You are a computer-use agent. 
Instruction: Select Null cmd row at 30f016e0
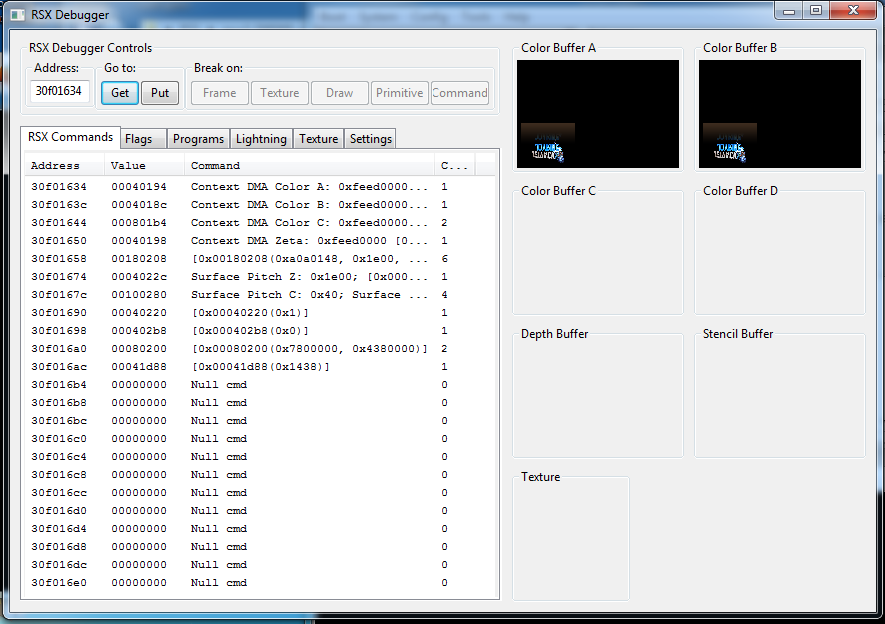point(260,583)
